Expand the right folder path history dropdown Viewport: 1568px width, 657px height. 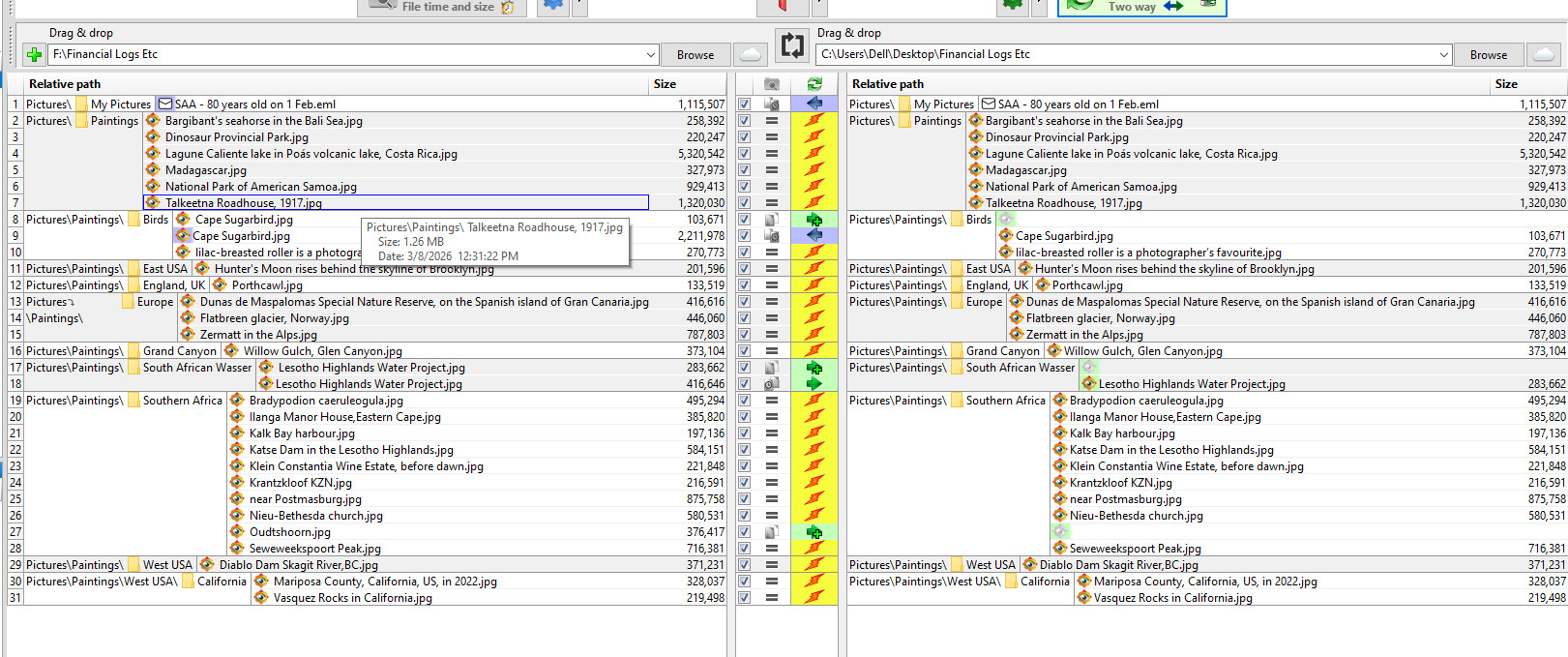pyautogui.click(x=1443, y=54)
